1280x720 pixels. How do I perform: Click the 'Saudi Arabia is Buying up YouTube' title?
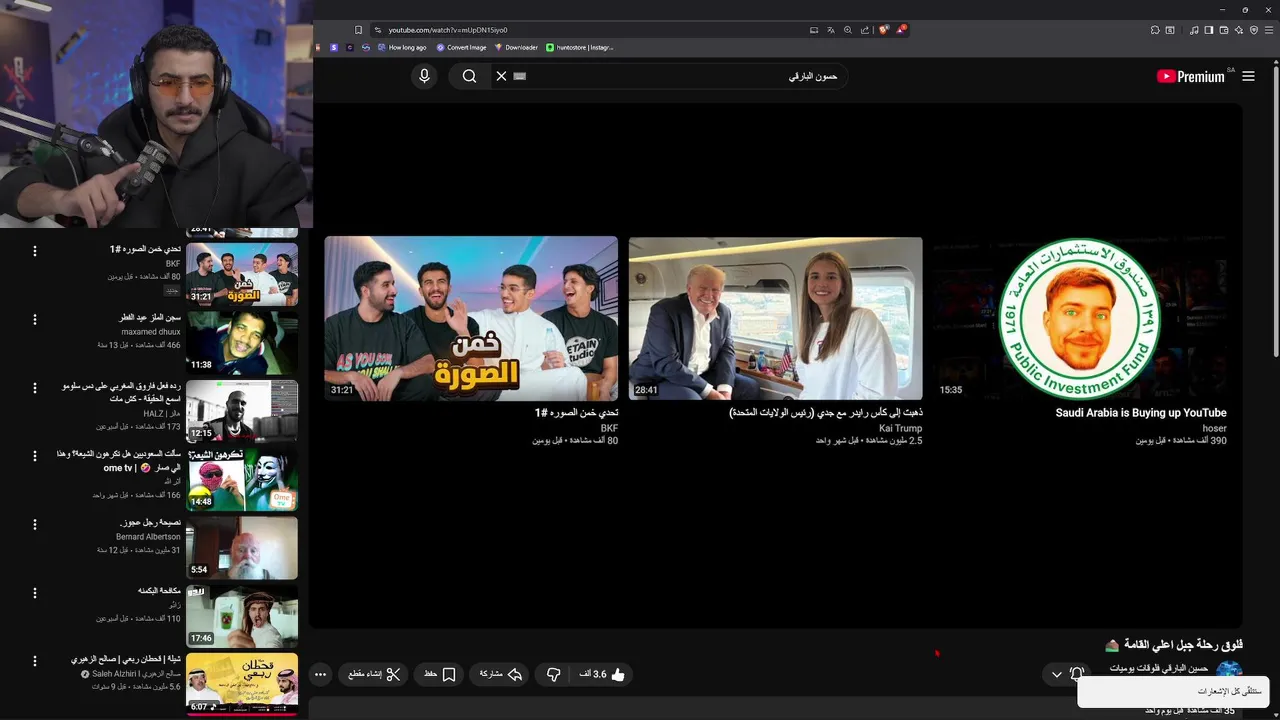[x=1141, y=413]
